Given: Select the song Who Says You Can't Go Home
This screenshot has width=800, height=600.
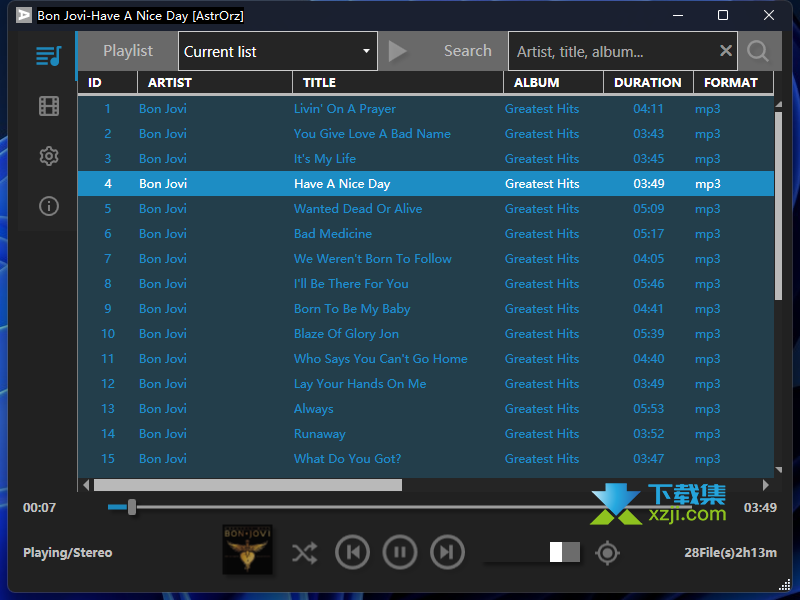Looking at the screenshot, I should pos(426,359).
